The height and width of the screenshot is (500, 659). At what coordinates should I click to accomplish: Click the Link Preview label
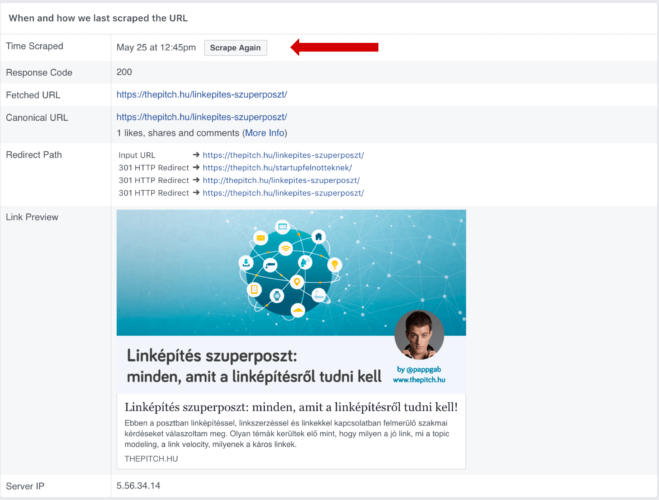pos(32,217)
